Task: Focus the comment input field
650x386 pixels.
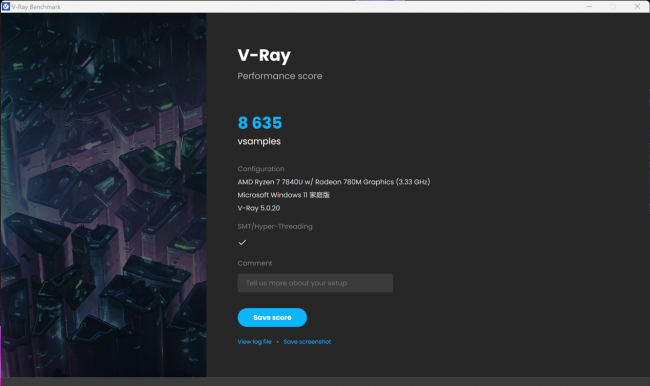Action: click(x=315, y=283)
